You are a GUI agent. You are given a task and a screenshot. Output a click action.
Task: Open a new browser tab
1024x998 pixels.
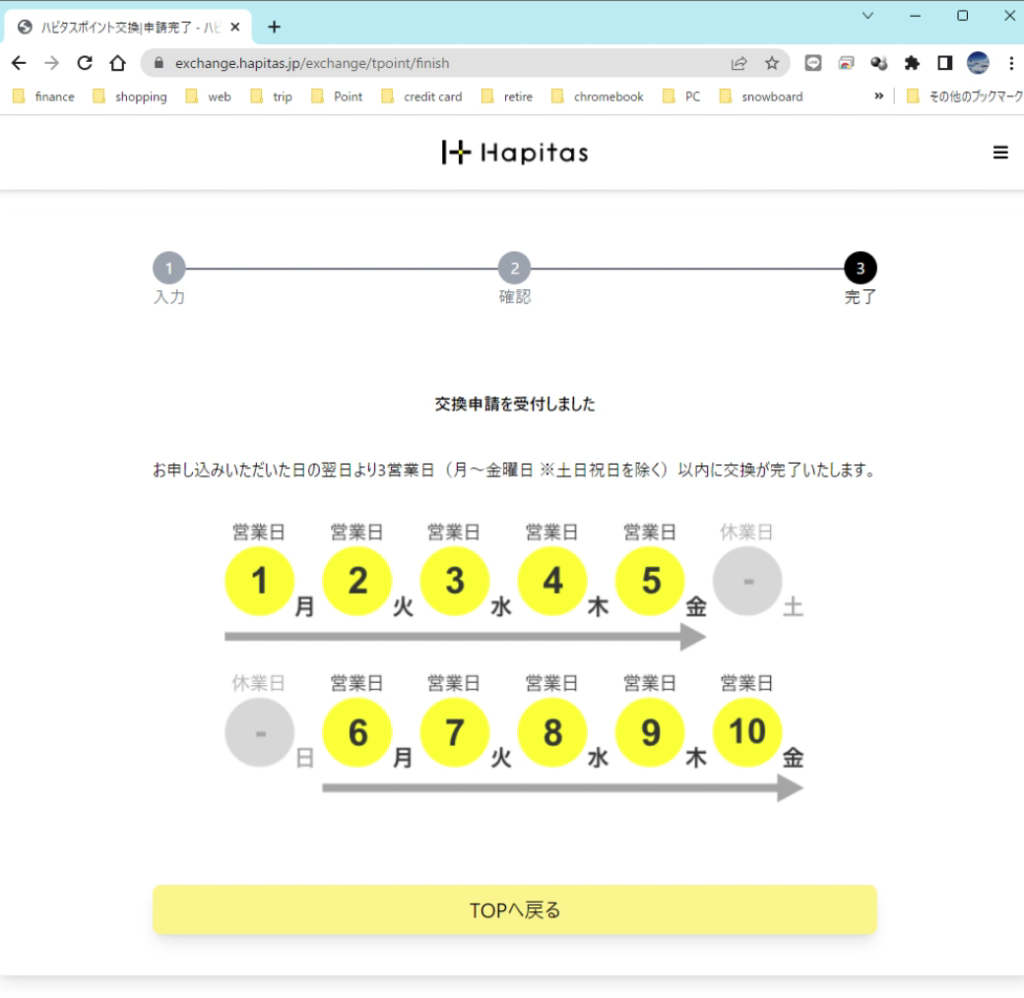coord(274,27)
